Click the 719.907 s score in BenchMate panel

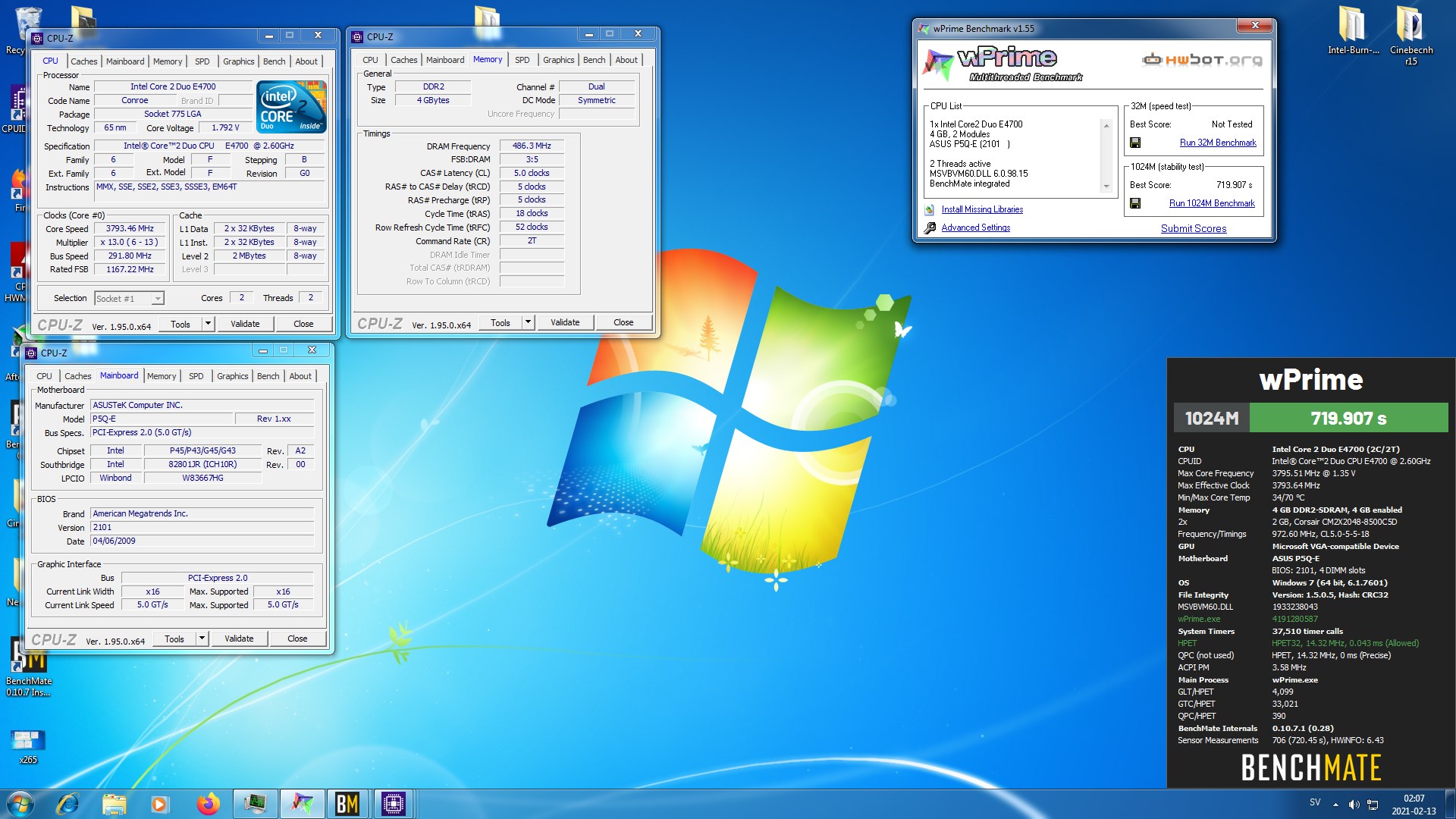pos(1348,419)
